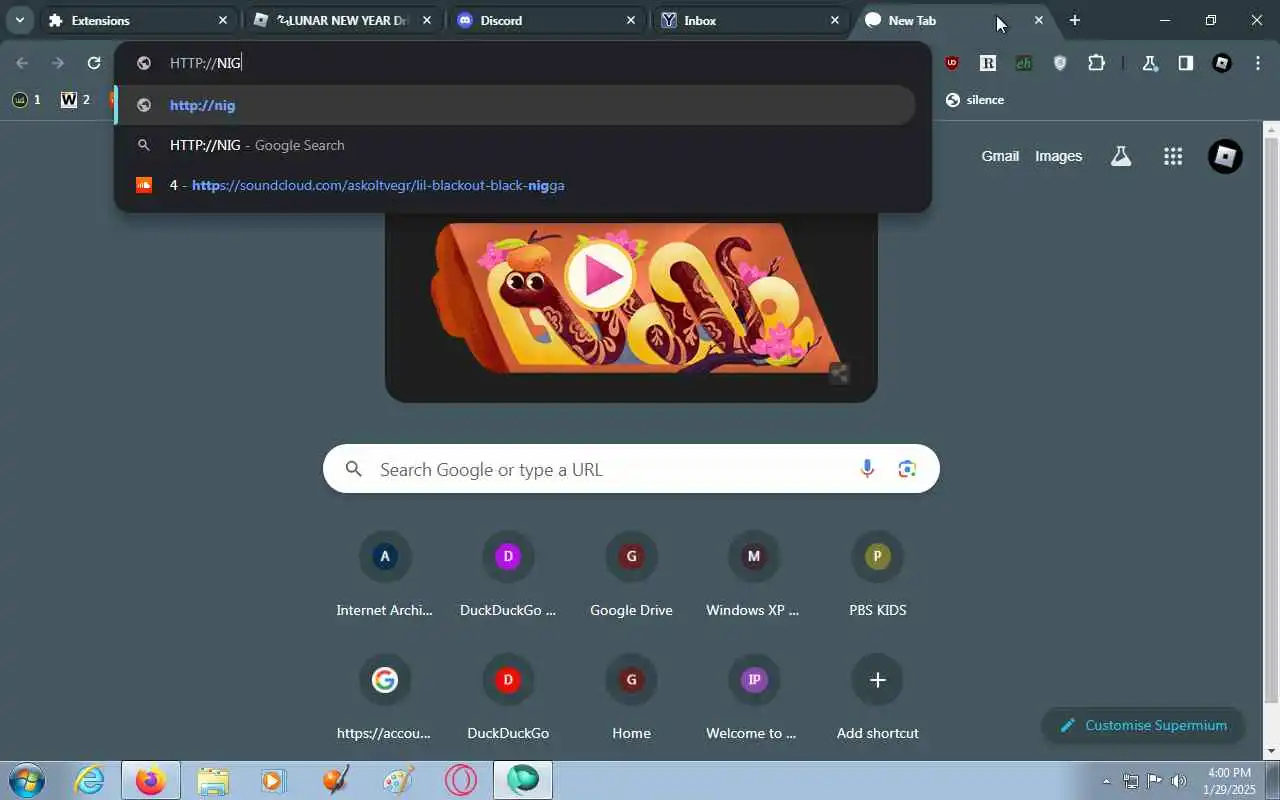Open the PBS KIDS shortcut
Image resolution: width=1280 pixels, height=800 pixels.
[x=877, y=575]
